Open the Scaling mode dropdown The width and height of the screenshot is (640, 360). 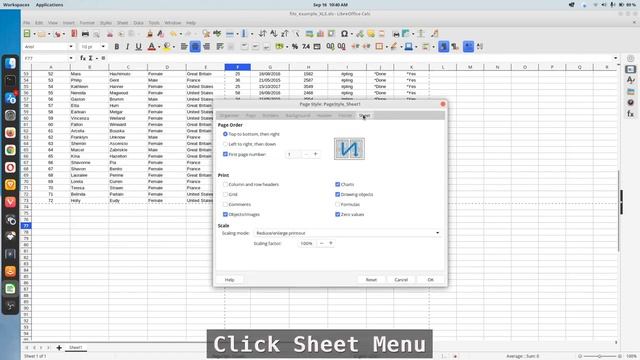tap(347, 233)
